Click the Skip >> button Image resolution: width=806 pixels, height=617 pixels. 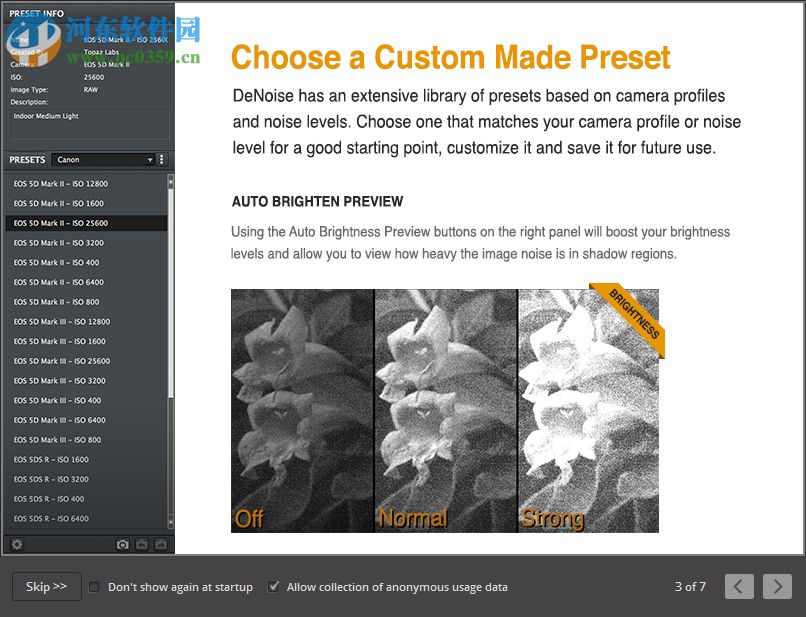(x=47, y=586)
